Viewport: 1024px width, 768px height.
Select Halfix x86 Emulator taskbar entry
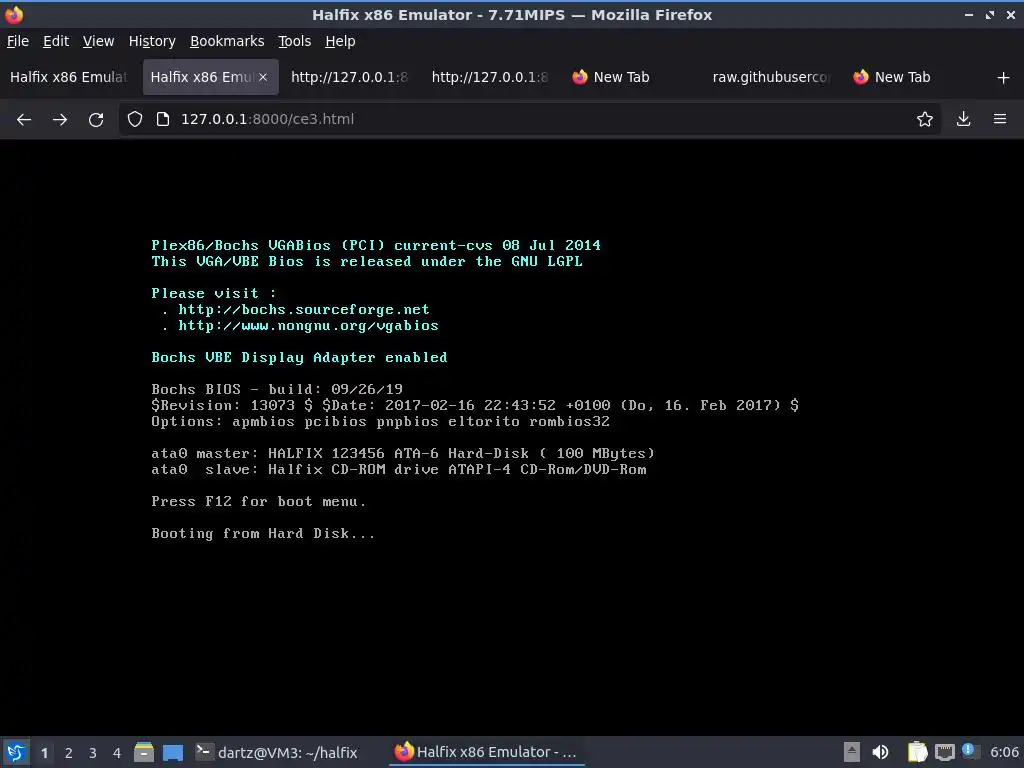pyautogui.click(x=486, y=752)
